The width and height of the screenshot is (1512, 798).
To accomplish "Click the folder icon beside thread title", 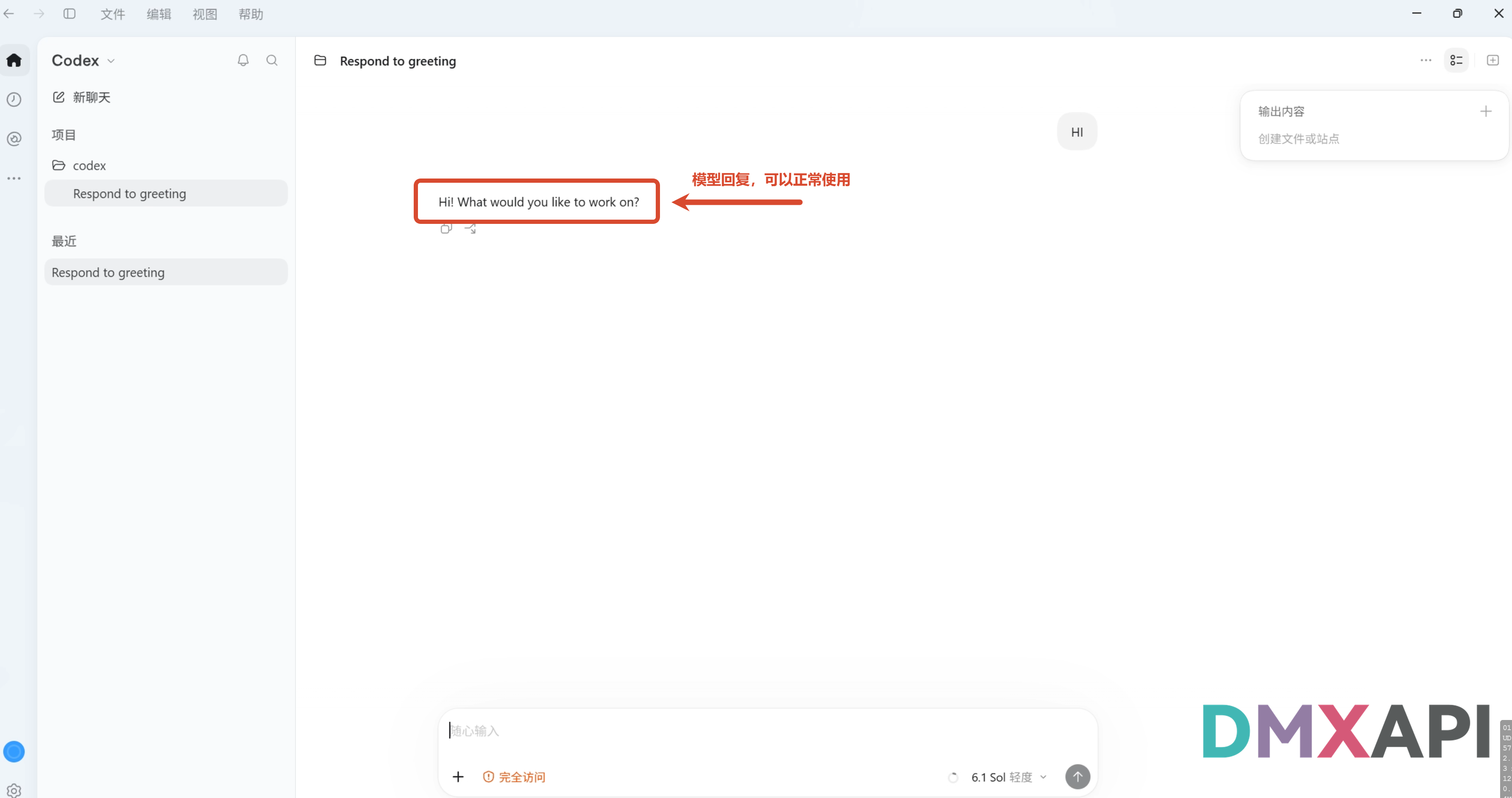I will coord(320,60).
